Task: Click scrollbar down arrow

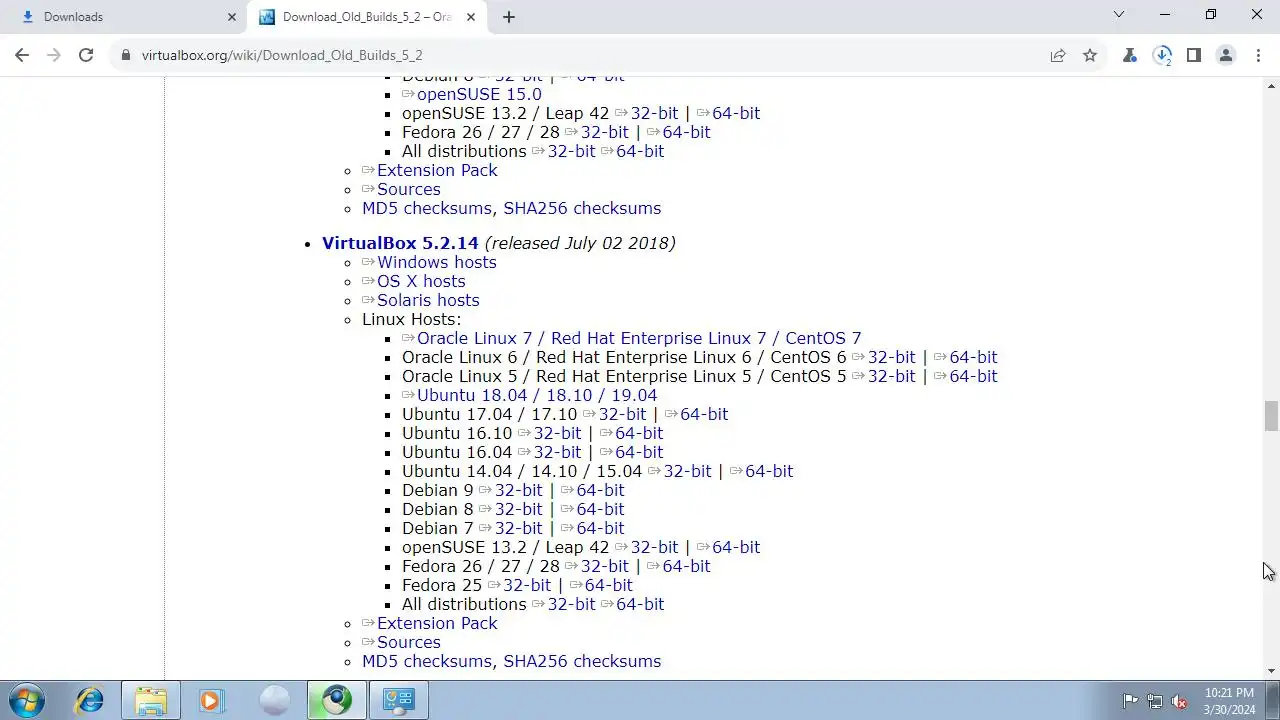Action: [x=1271, y=671]
